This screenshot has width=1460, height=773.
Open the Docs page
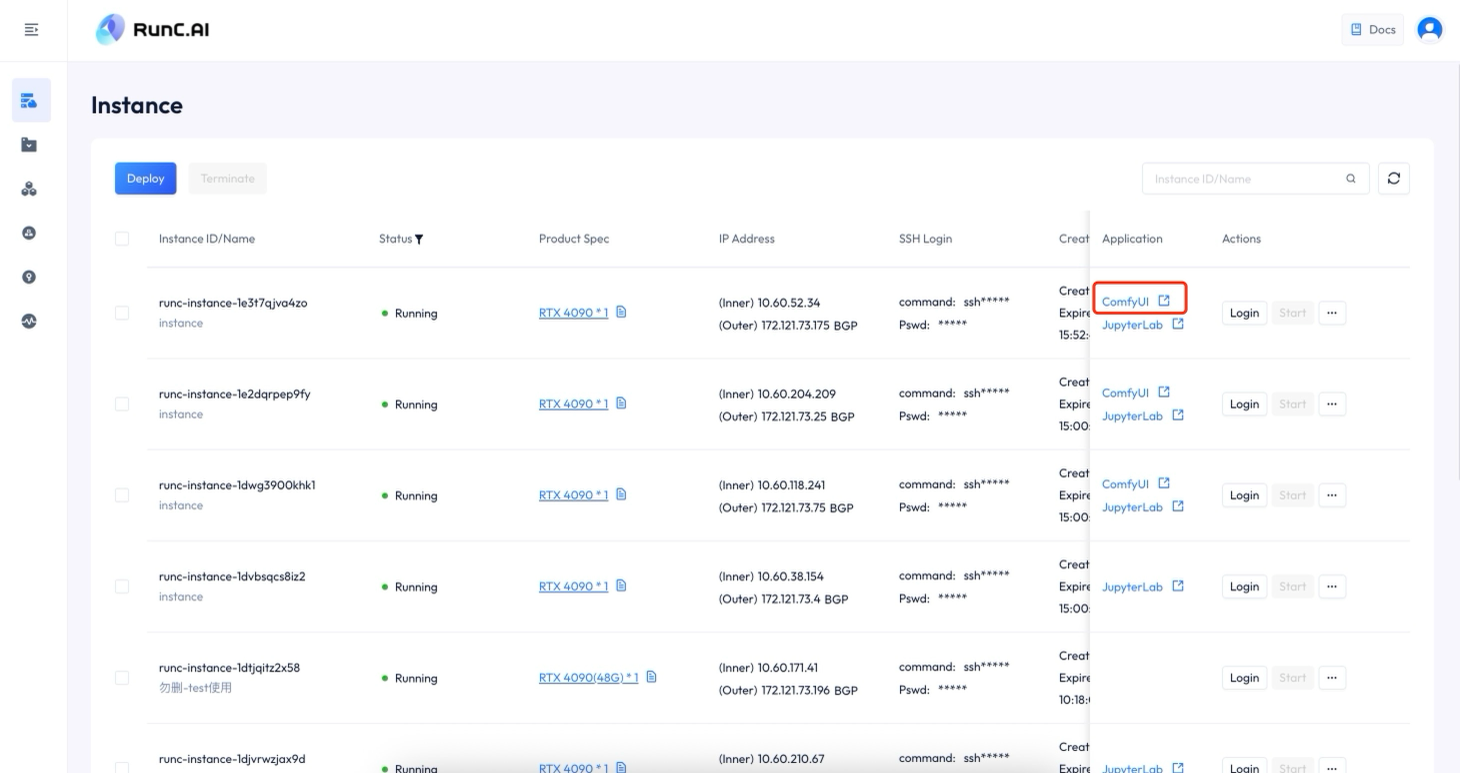click(1373, 30)
